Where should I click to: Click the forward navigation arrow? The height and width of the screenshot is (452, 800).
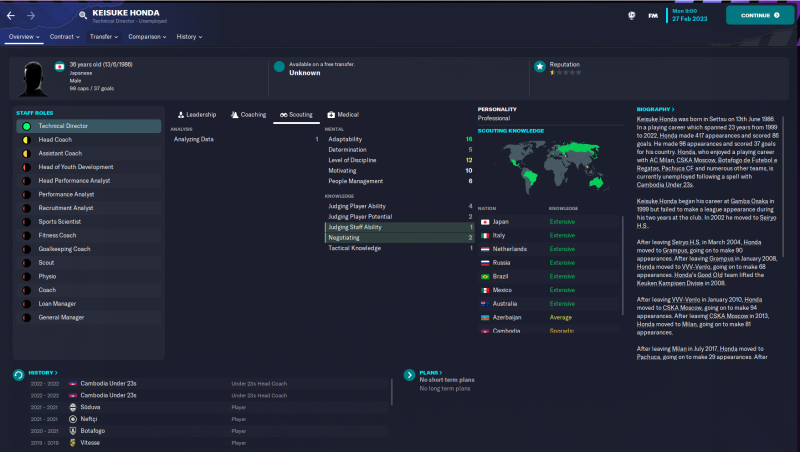click(31, 16)
